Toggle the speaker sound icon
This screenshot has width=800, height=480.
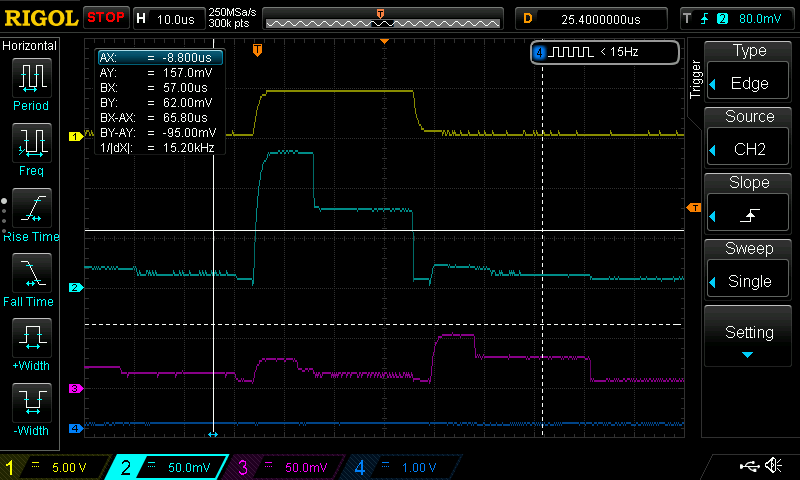pyautogui.click(x=773, y=466)
